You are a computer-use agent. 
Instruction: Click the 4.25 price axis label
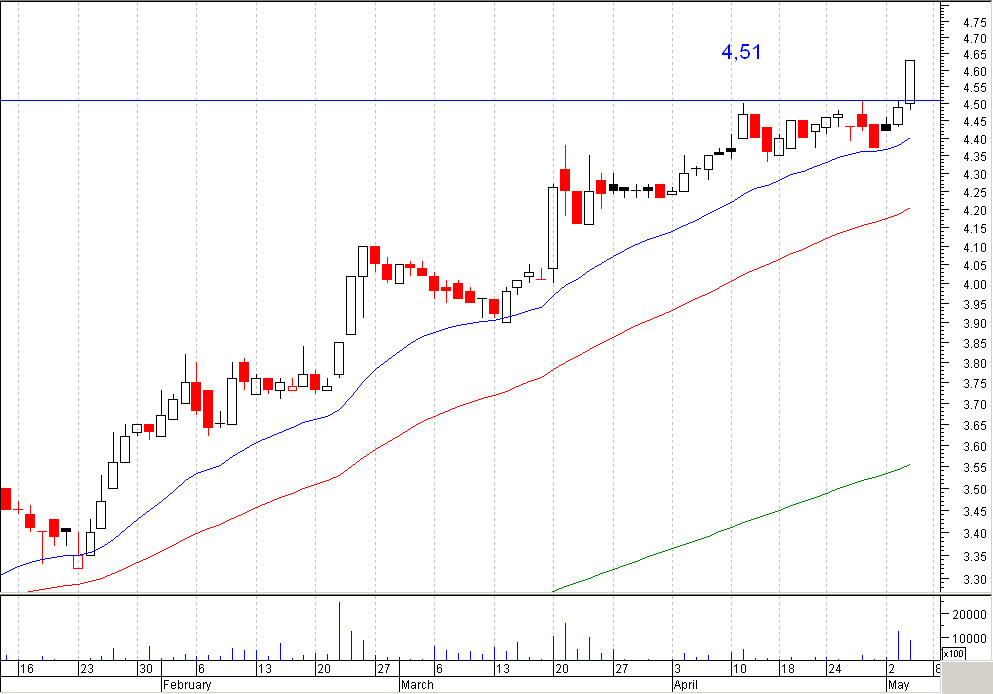974,192
